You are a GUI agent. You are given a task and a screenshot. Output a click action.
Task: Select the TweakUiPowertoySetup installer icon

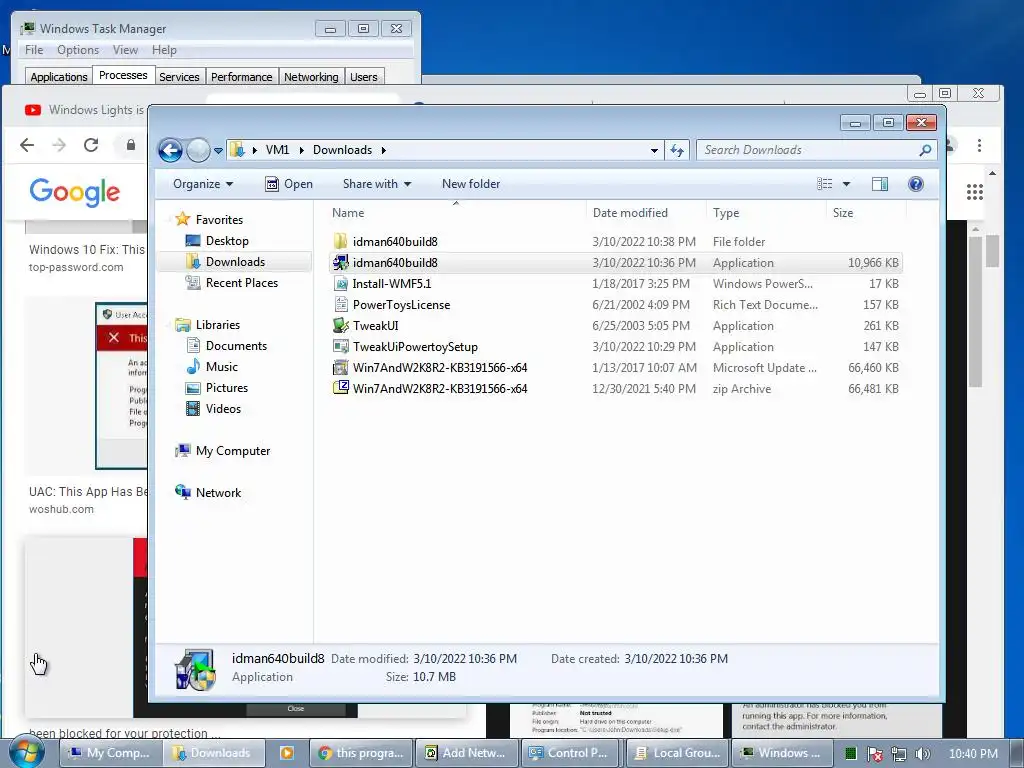coord(340,347)
